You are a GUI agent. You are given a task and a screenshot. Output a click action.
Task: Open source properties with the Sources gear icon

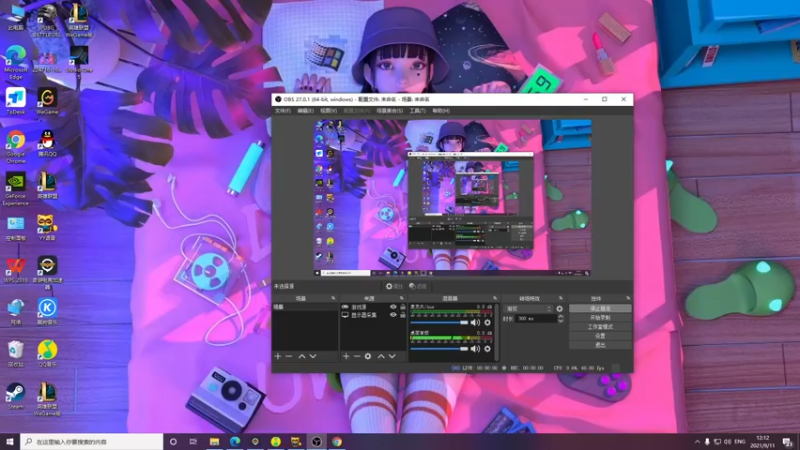368,356
